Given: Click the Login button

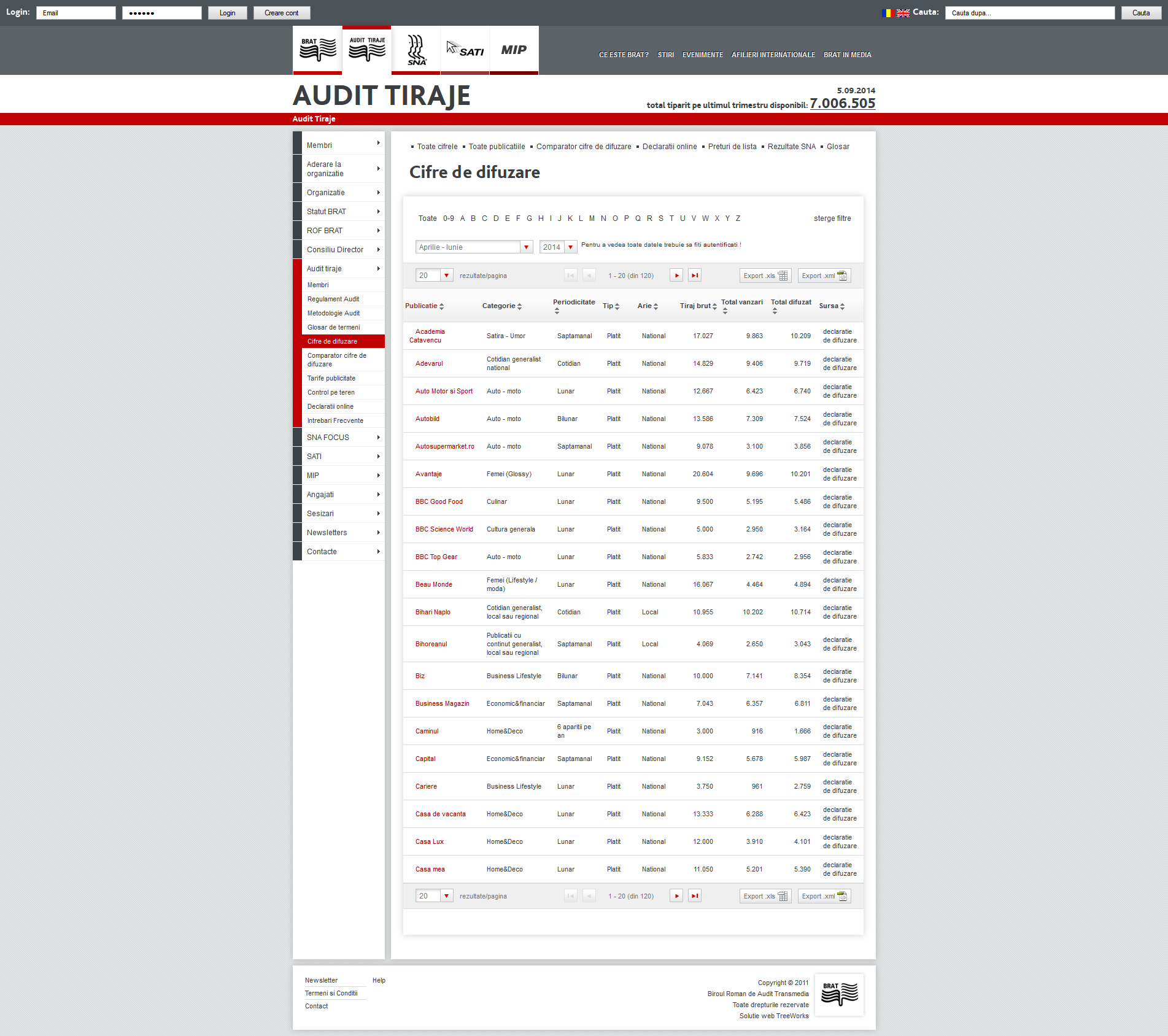Looking at the screenshot, I should click(x=227, y=13).
